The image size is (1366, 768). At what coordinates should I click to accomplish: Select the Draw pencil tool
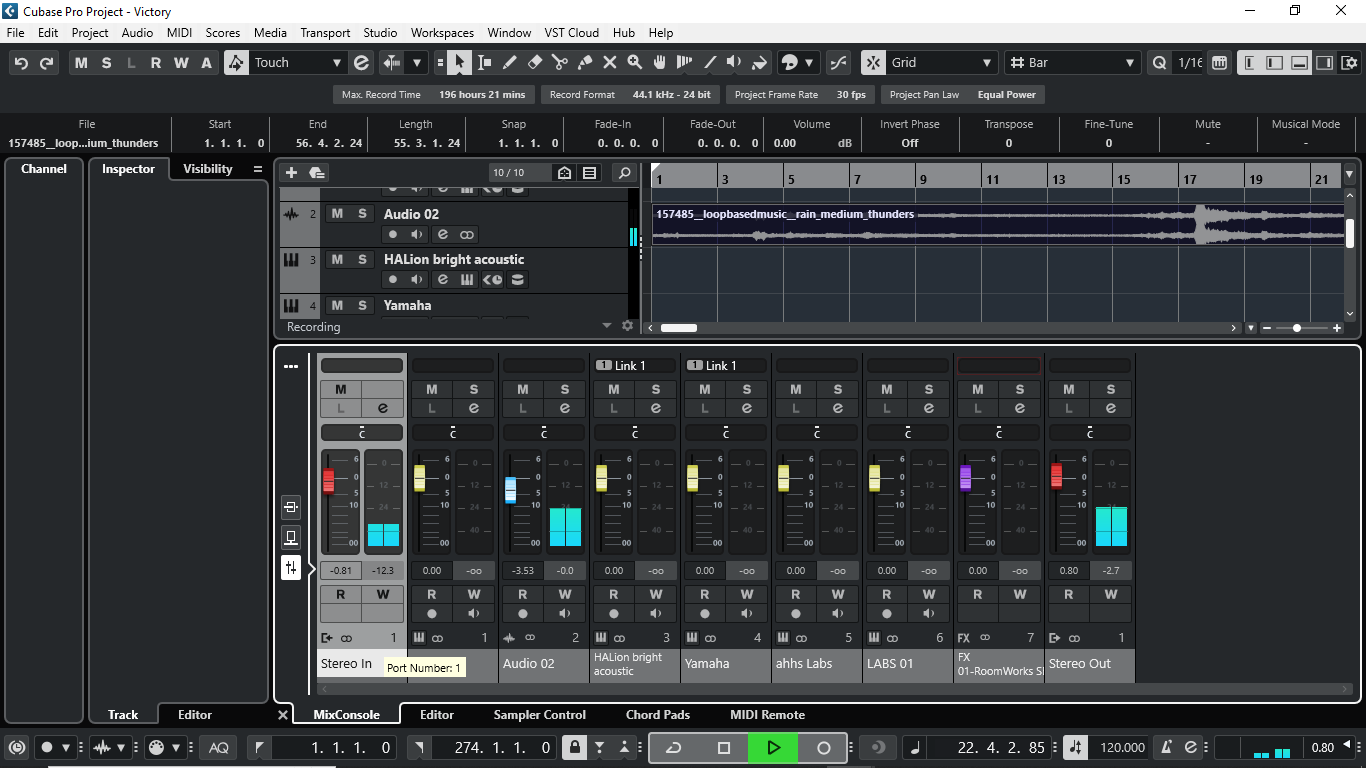[x=509, y=63]
